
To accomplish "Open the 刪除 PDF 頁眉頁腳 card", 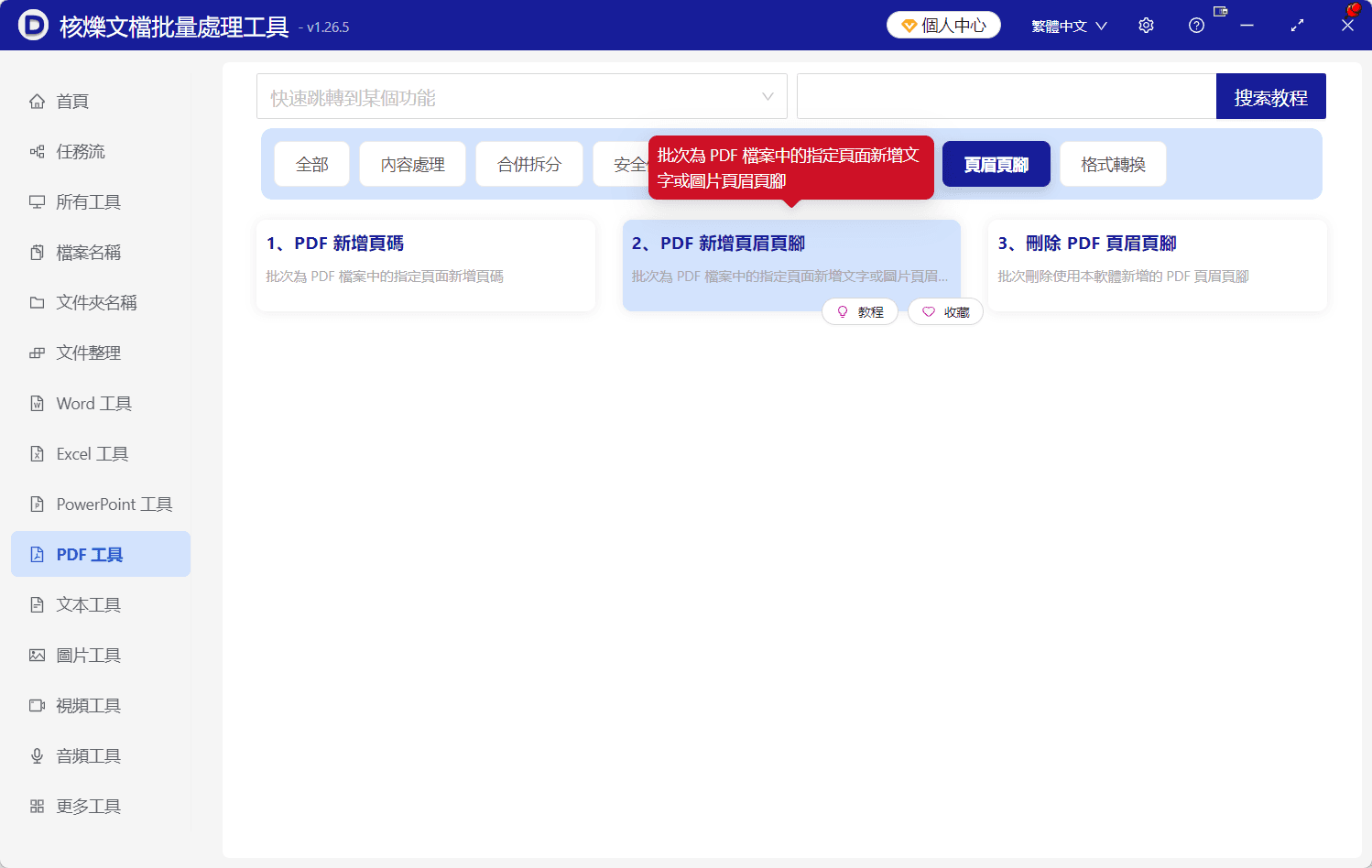I will point(1158,266).
